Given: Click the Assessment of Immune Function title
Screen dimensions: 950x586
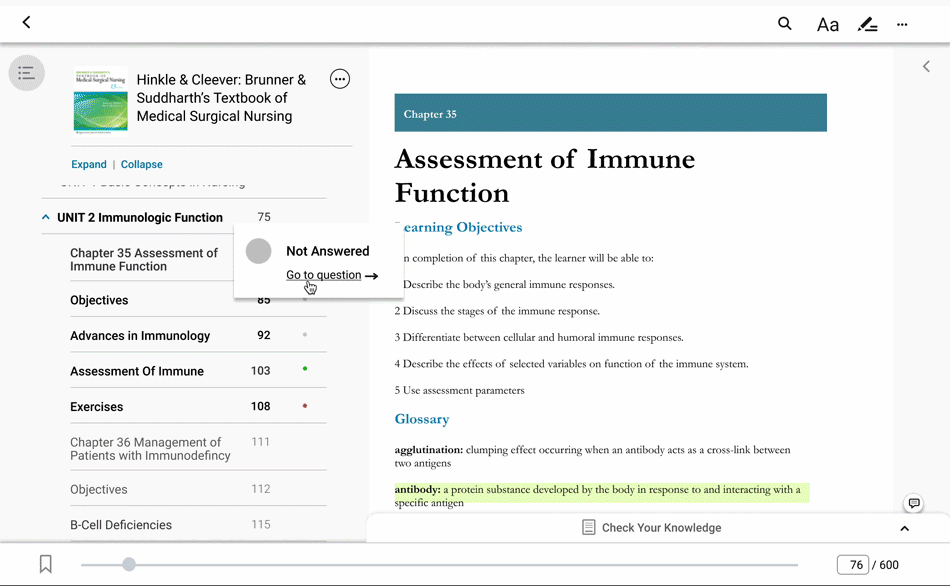Looking at the screenshot, I should coord(545,176).
